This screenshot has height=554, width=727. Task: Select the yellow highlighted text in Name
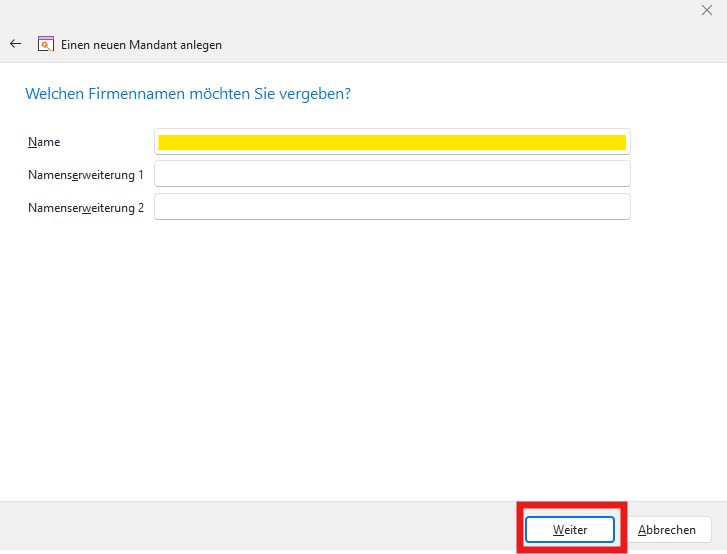click(x=392, y=142)
